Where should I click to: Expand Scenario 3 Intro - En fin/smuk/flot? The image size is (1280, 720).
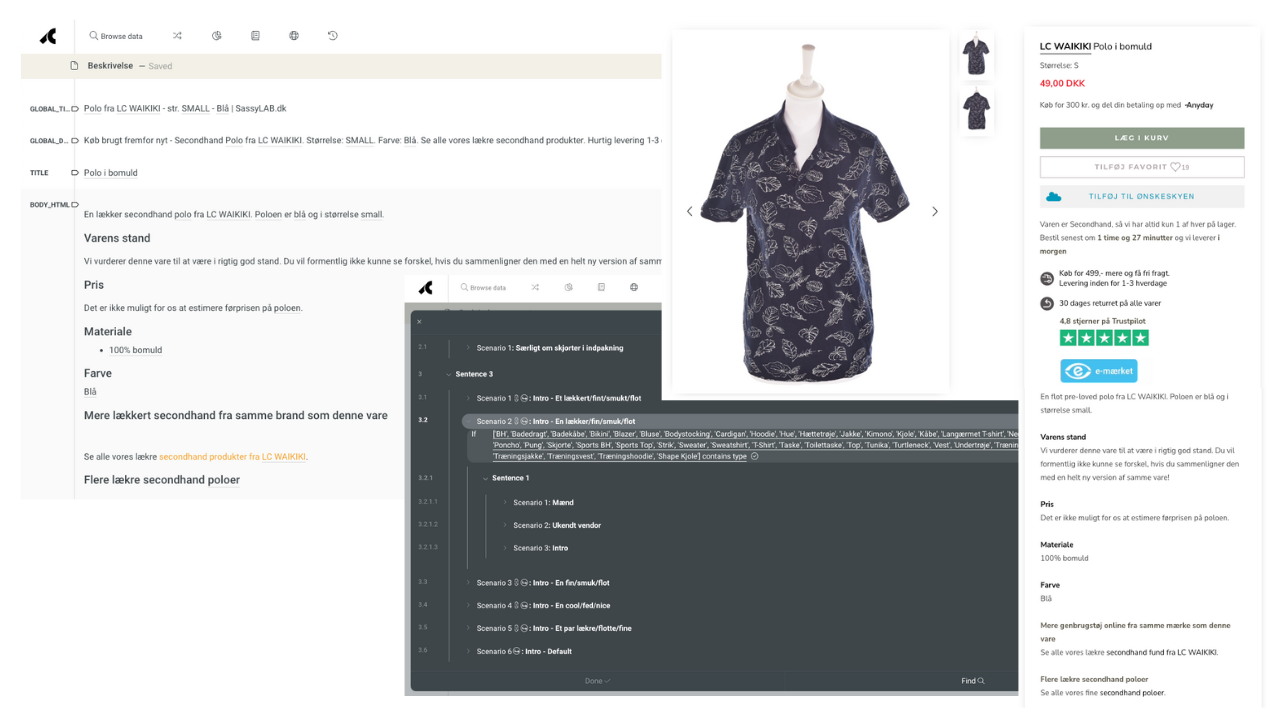click(468, 582)
